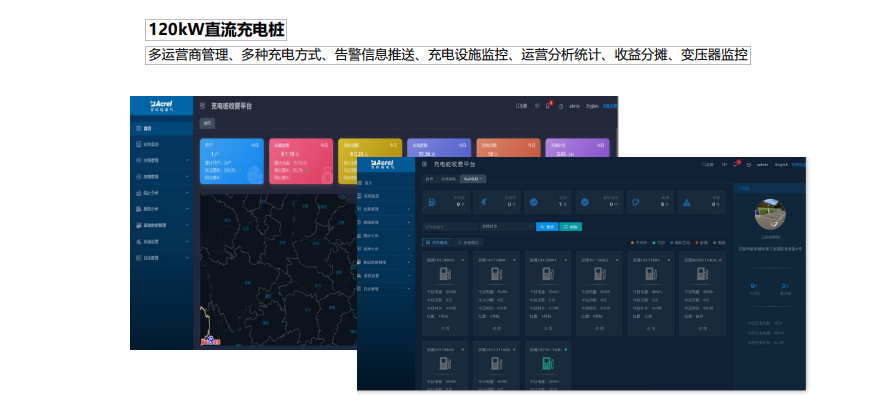The height and width of the screenshot is (409, 889).
Task: Click red legend dot for 故障
Action: 697,243
